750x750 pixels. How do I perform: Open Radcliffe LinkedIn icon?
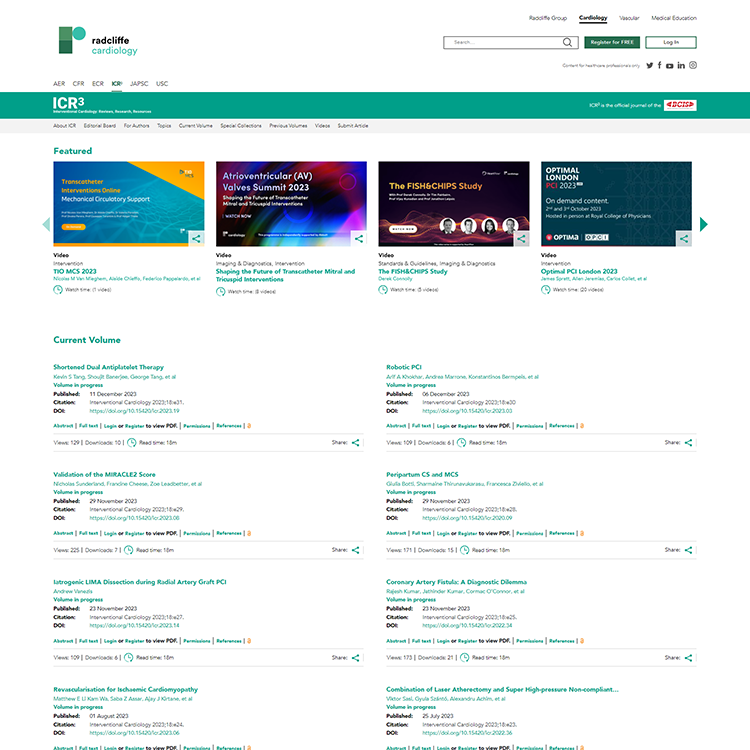click(681, 65)
